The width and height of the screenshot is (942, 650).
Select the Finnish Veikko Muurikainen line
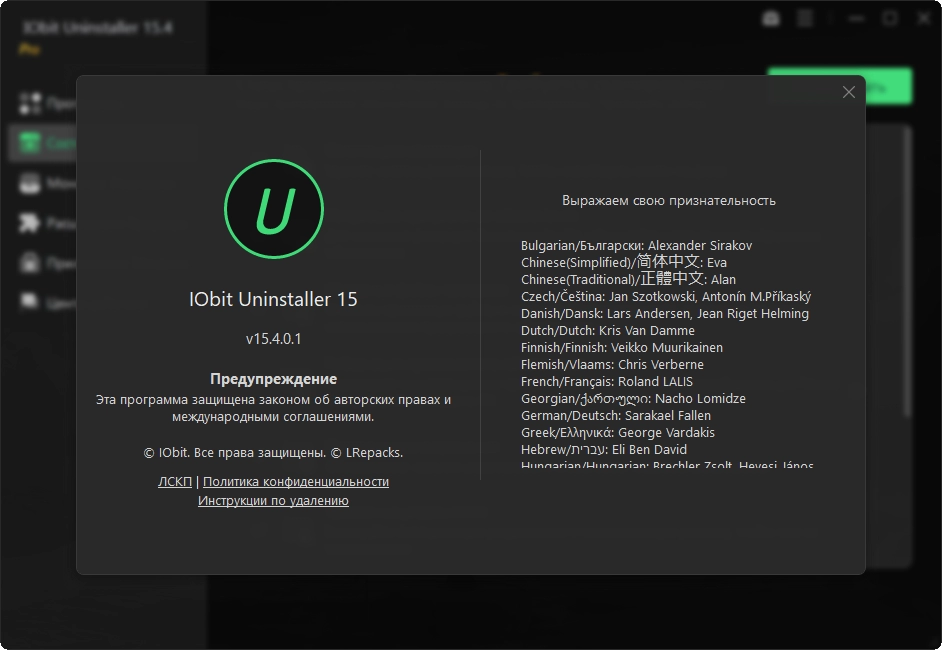click(x=622, y=347)
